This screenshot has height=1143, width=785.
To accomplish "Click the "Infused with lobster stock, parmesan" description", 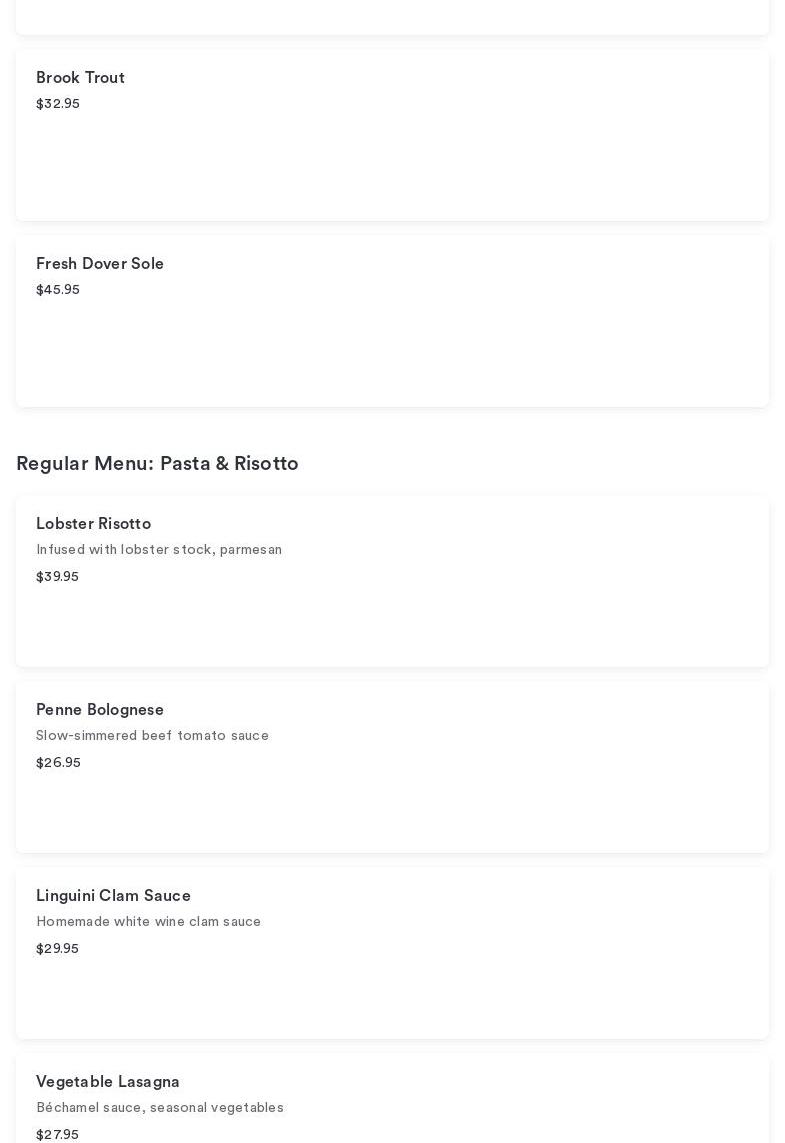I will (159, 550).
